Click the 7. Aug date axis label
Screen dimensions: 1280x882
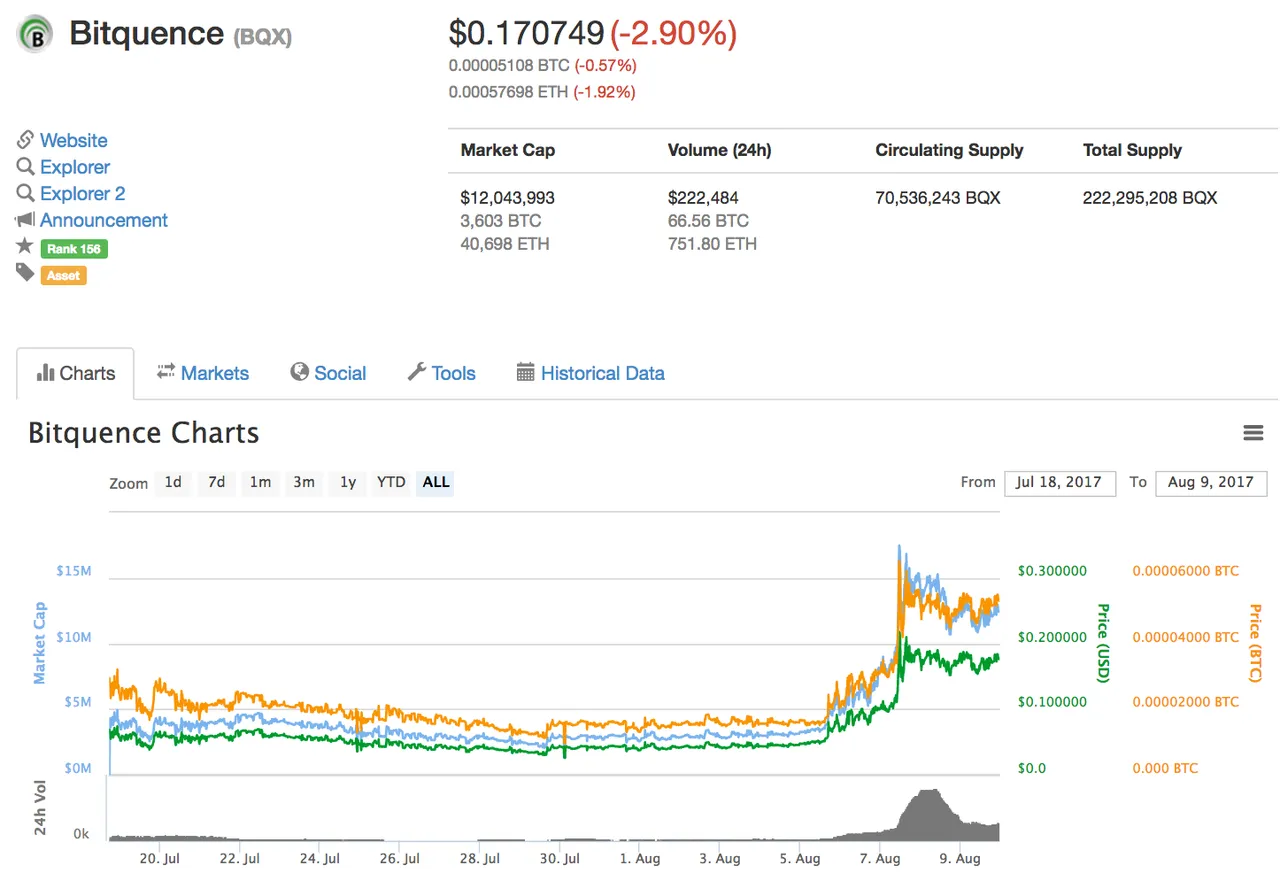point(880,858)
